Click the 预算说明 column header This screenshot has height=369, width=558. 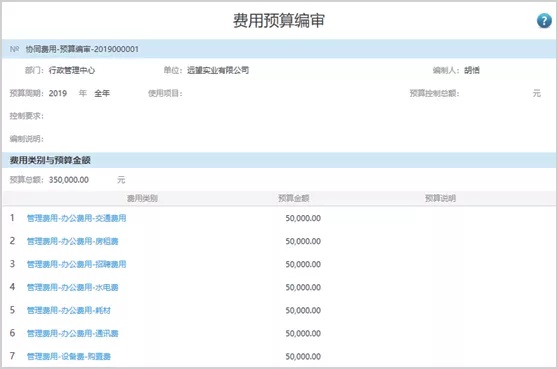tap(441, 198)
